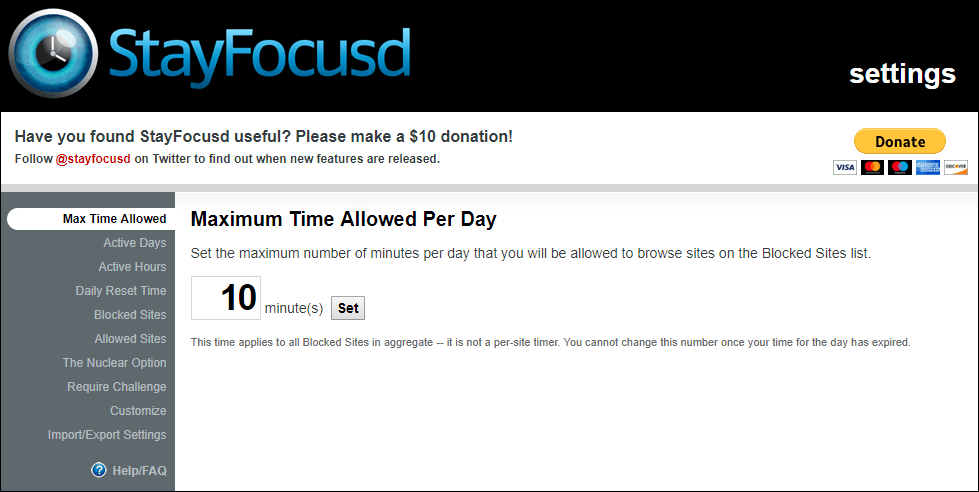Click the Maestro card icon
This screenshot has height=492, width=979.
pos(900,167)
